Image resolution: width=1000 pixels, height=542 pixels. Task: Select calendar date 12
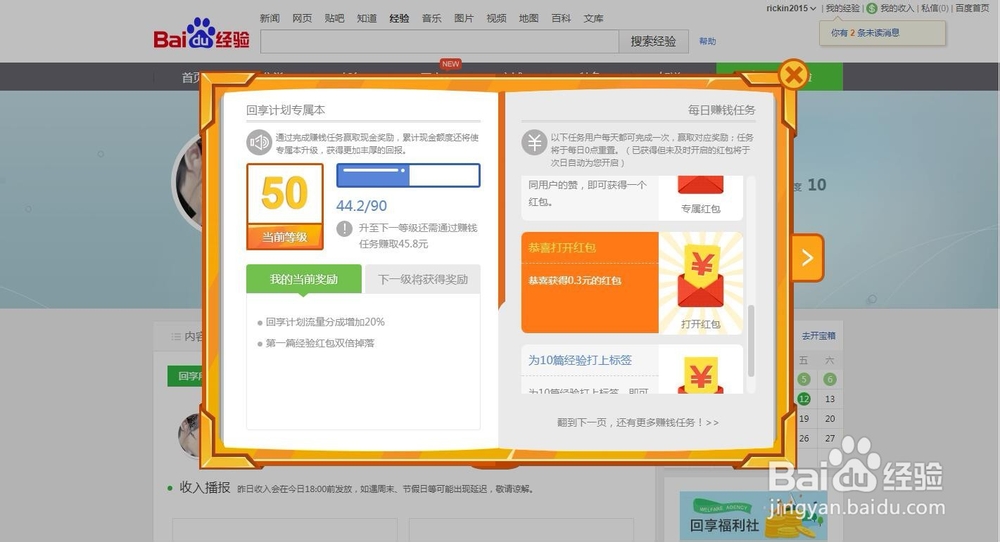pyautogui.click(x=804, y=399)
